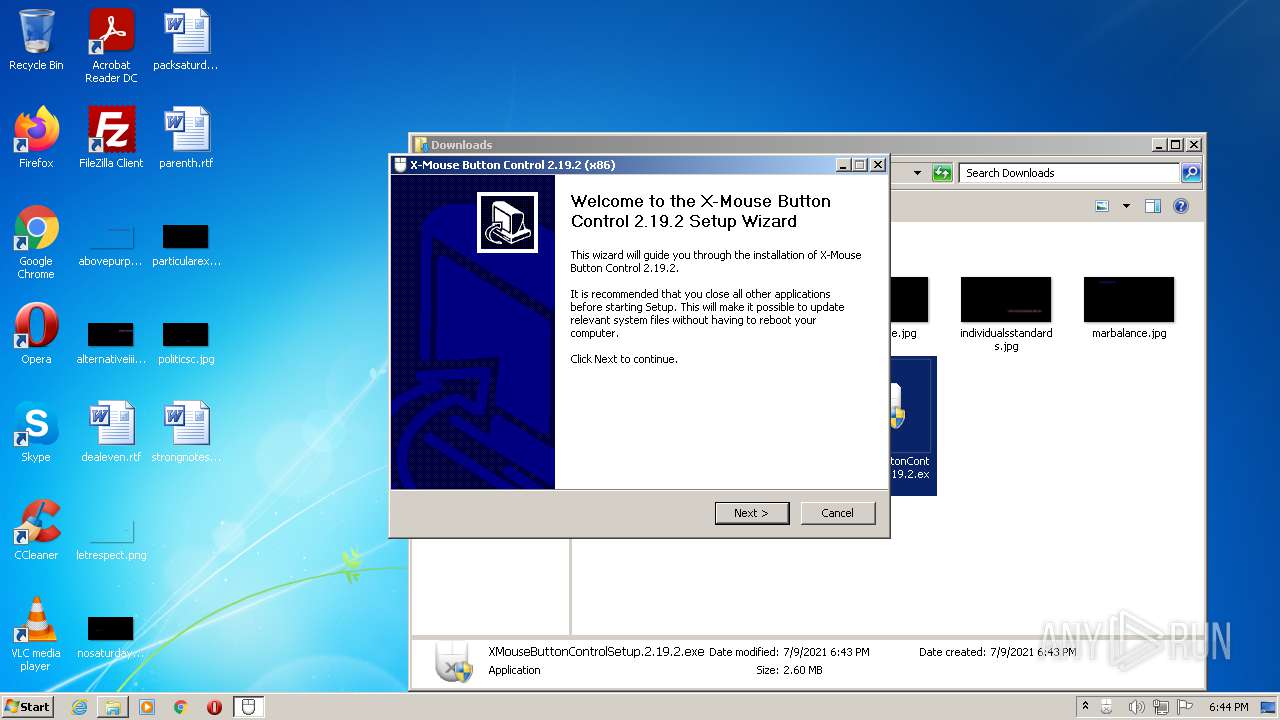This screenshot has width=1280, height=720.
Task: Select the particularex... desktop file
Action: (186, 246)
